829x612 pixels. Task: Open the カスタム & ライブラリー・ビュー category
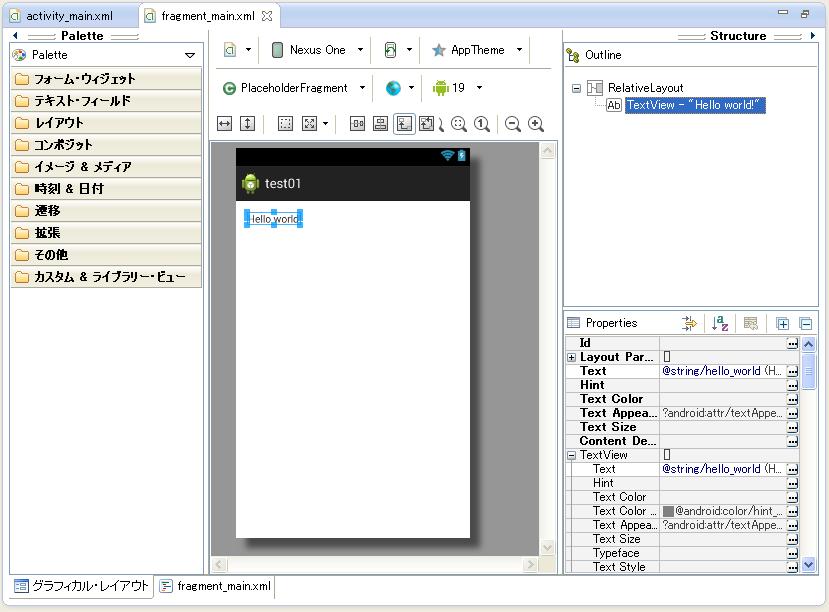point(106,277)
